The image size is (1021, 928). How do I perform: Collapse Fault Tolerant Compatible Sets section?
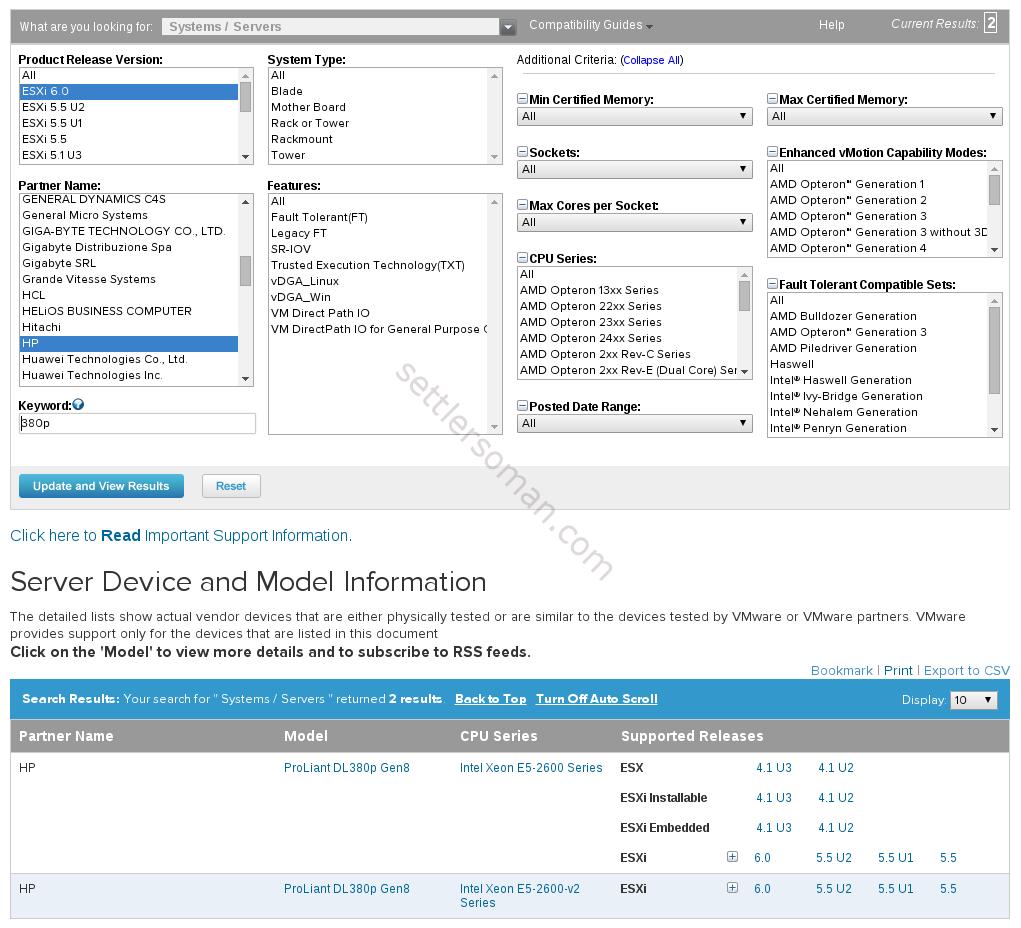click(772, 284)
